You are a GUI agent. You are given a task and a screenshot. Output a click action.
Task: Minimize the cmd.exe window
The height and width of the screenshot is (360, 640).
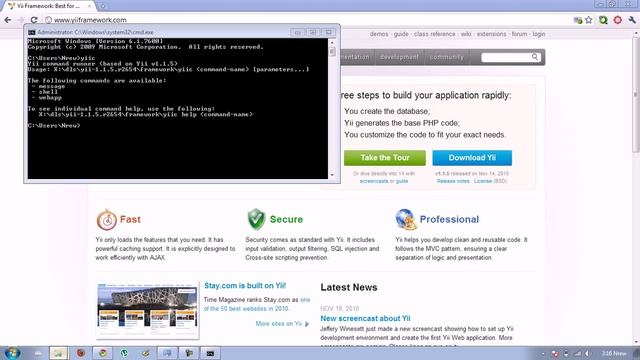(298, 32)
